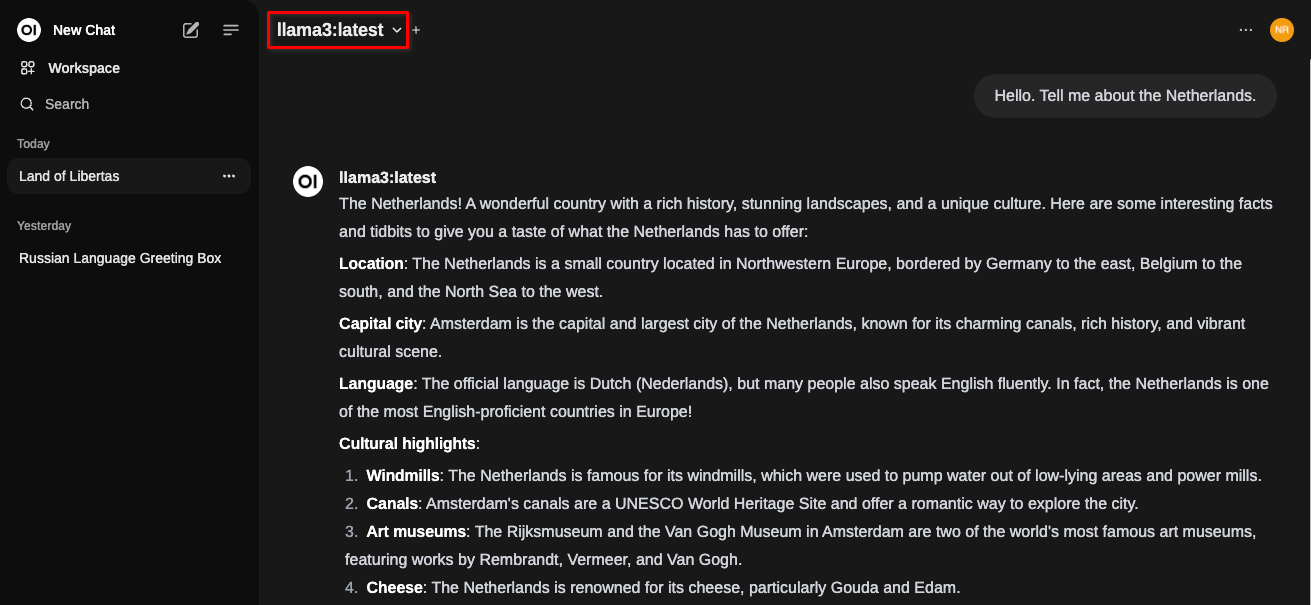
Task: Click New Chat label in sidebar
Action: click(84, 30)
